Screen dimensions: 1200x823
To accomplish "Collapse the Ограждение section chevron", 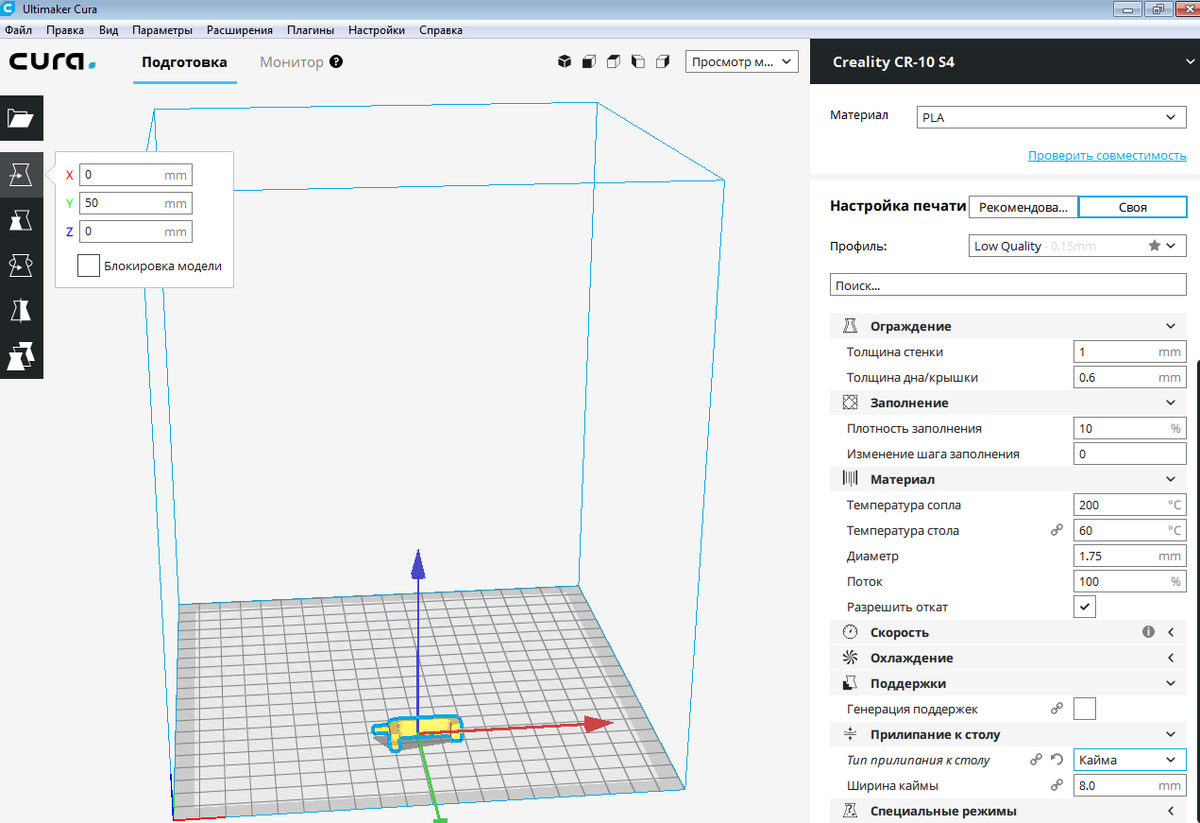I will 1171,326.
